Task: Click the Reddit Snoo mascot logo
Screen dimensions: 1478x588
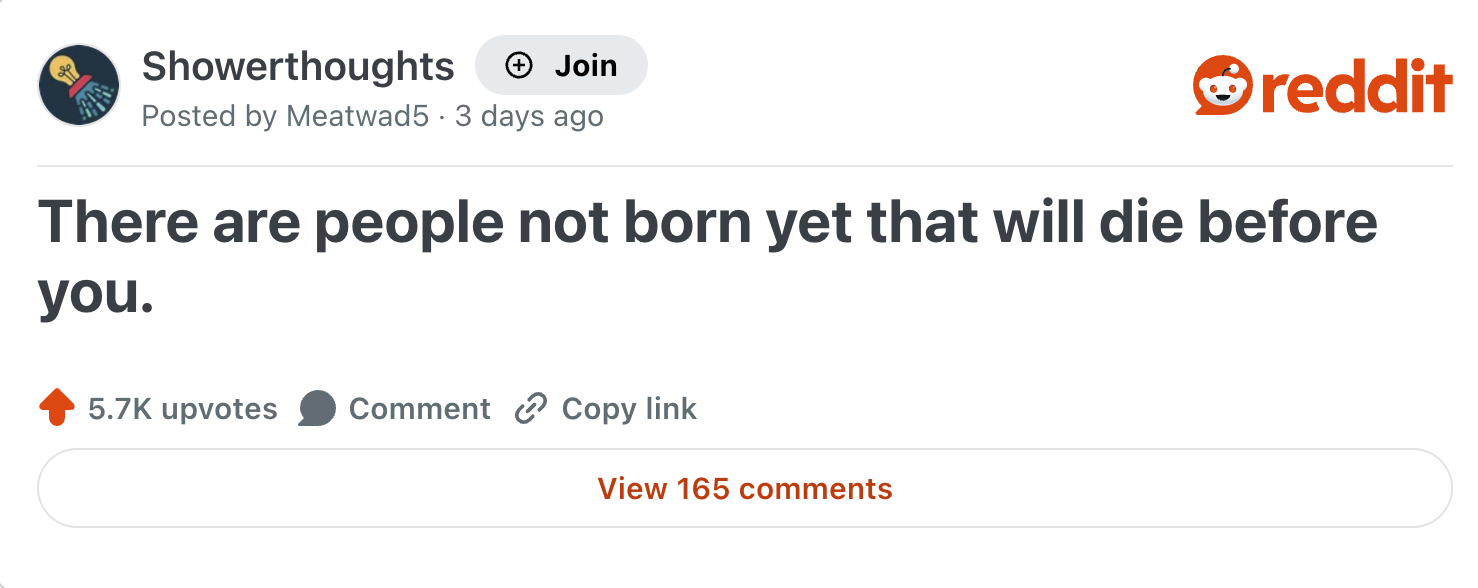Action: [x=1222, y=86]
